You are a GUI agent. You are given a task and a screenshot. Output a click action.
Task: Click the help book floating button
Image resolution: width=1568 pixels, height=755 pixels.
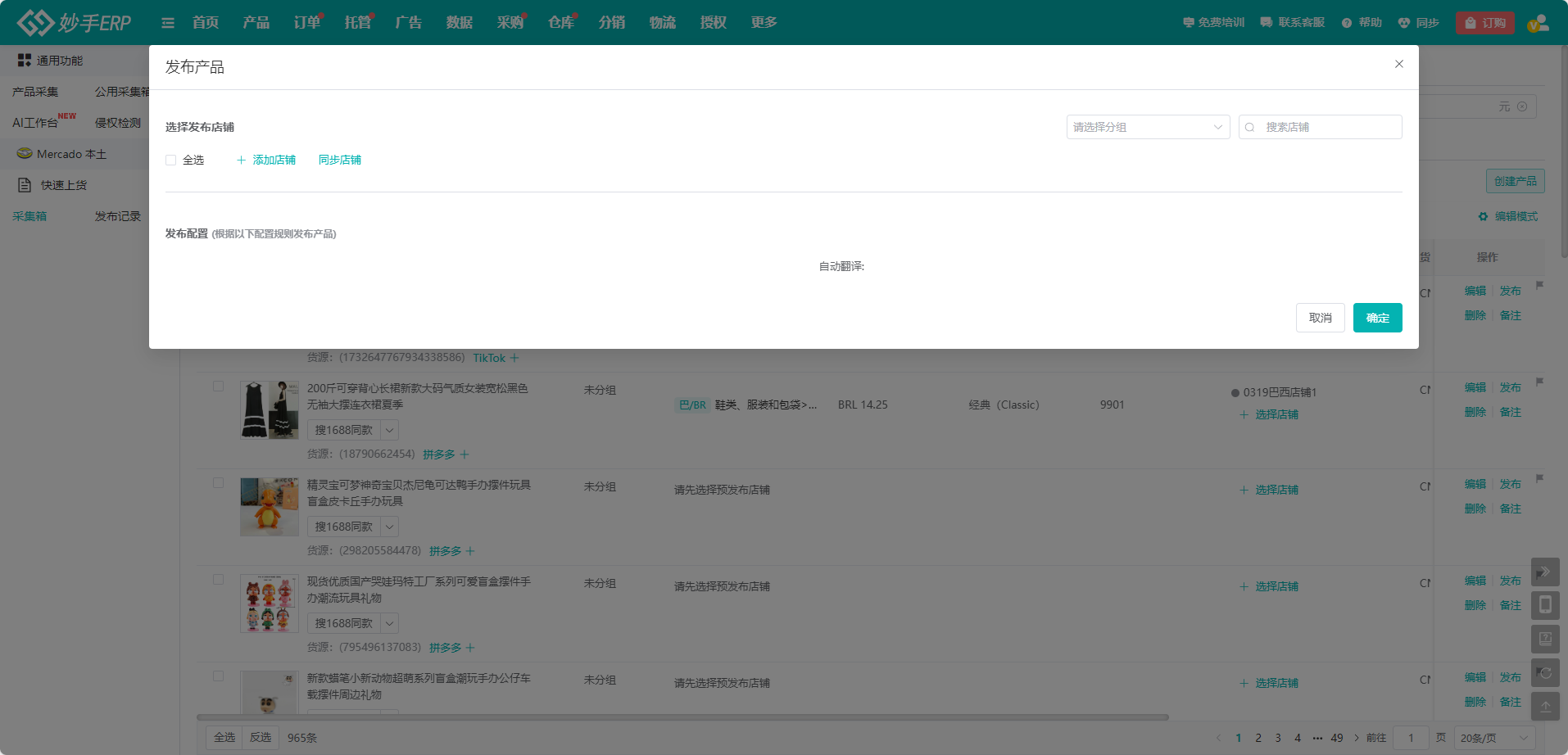point(1545,639)
